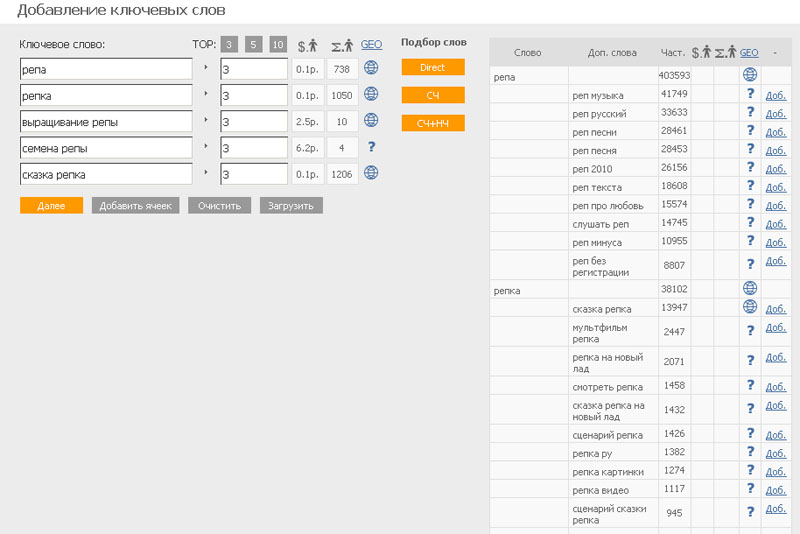
Task: Add сказка репка 13947 via Доб. link
Action: (x=776, y=309)
